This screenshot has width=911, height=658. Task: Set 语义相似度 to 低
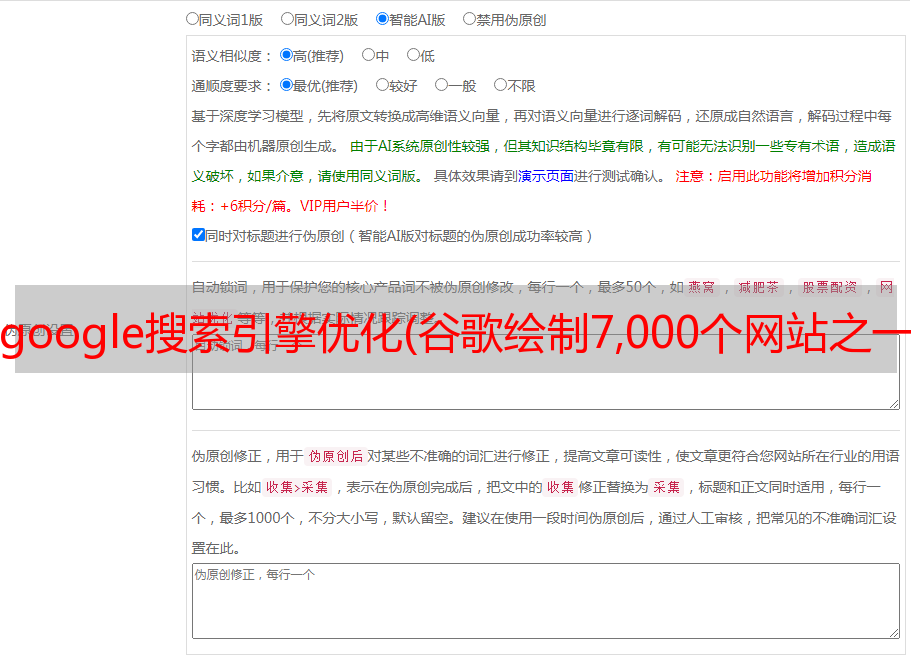(x=413, y=55)
